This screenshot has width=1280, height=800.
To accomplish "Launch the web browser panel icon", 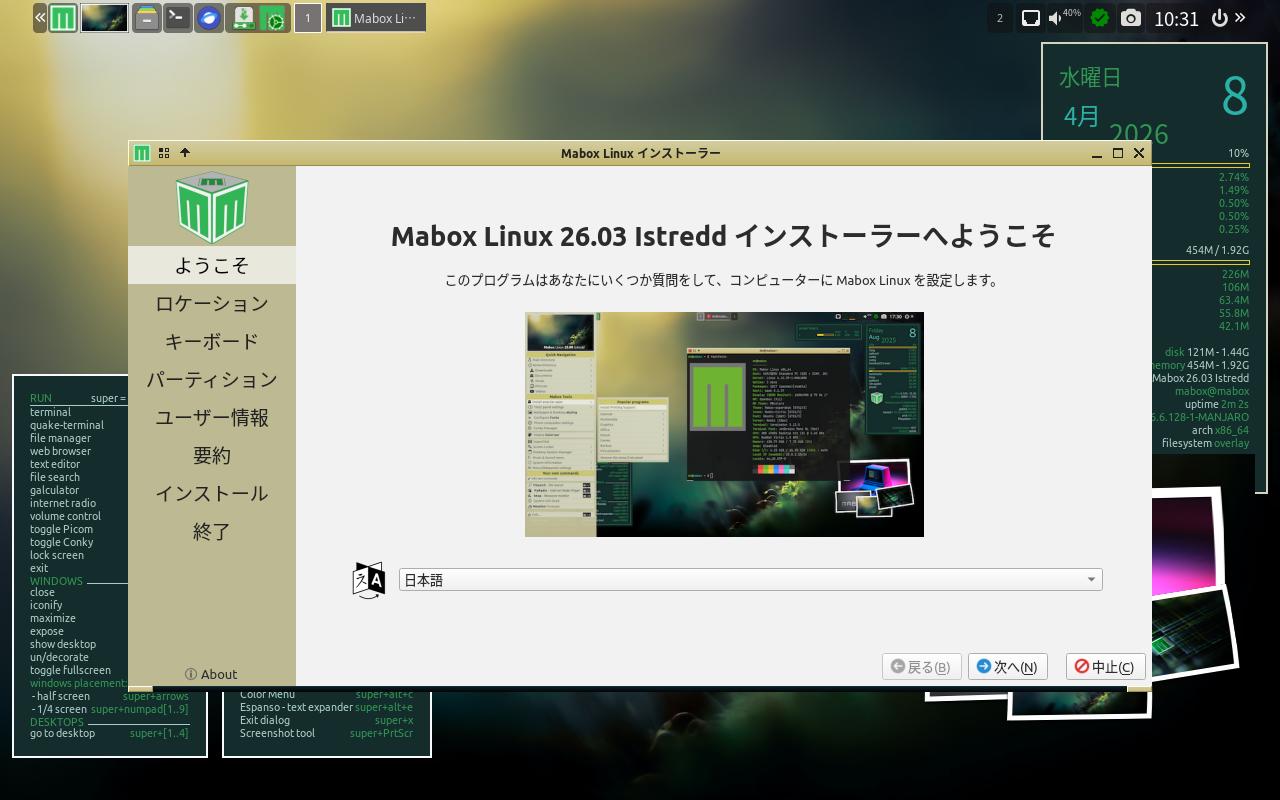I will (x=208, y=18).
